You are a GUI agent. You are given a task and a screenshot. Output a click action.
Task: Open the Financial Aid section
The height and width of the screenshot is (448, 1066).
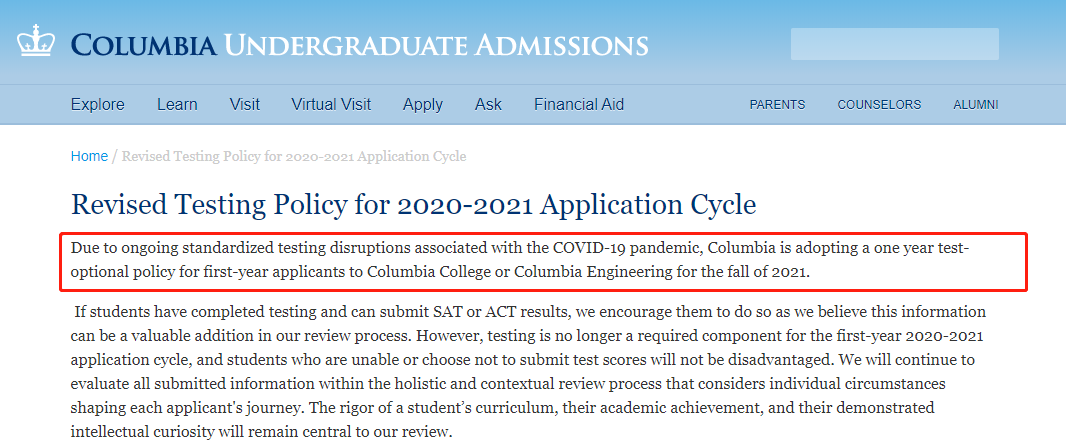579,105
